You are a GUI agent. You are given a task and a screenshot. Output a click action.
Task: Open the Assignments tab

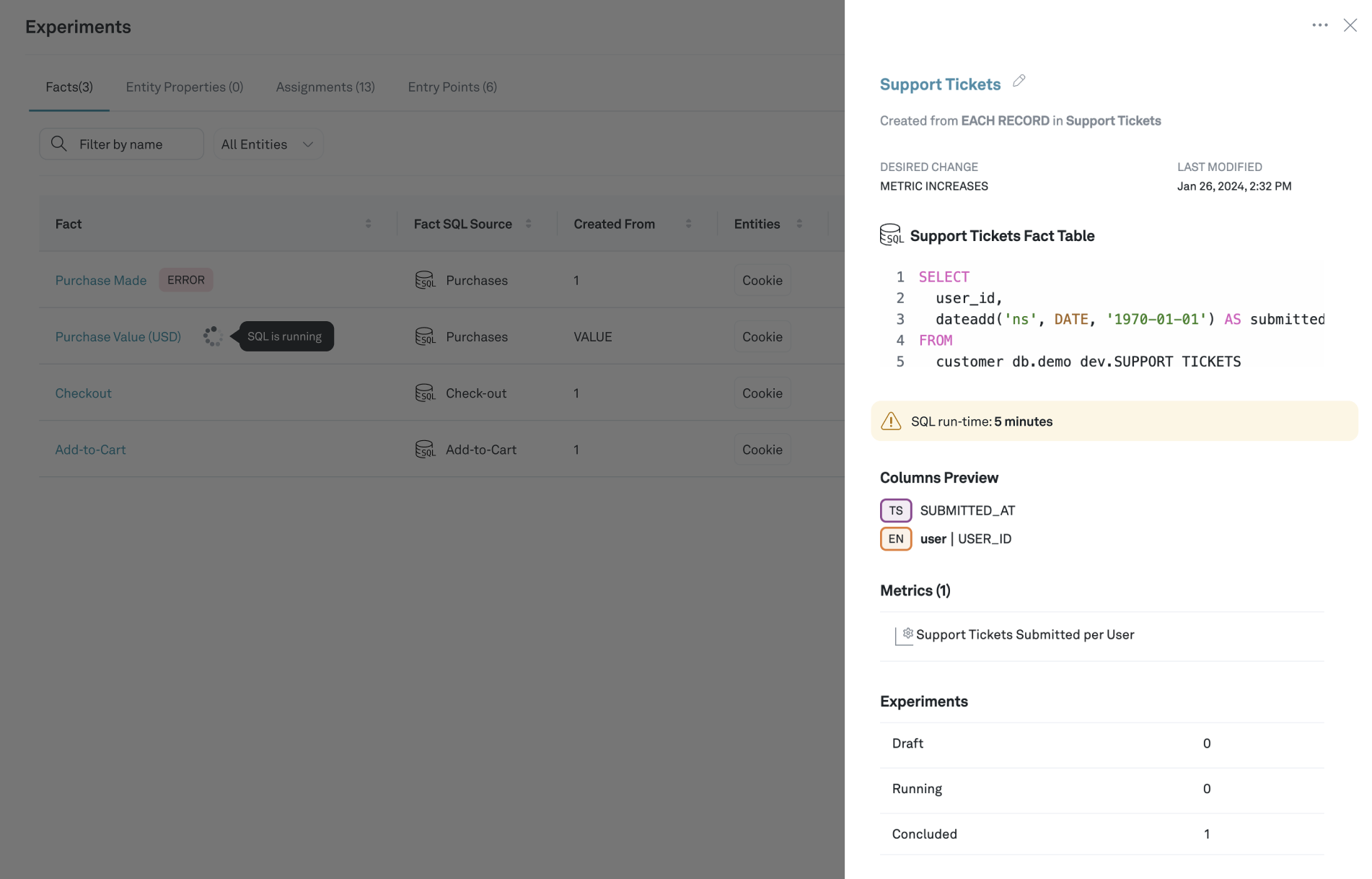tap(325, 87)
